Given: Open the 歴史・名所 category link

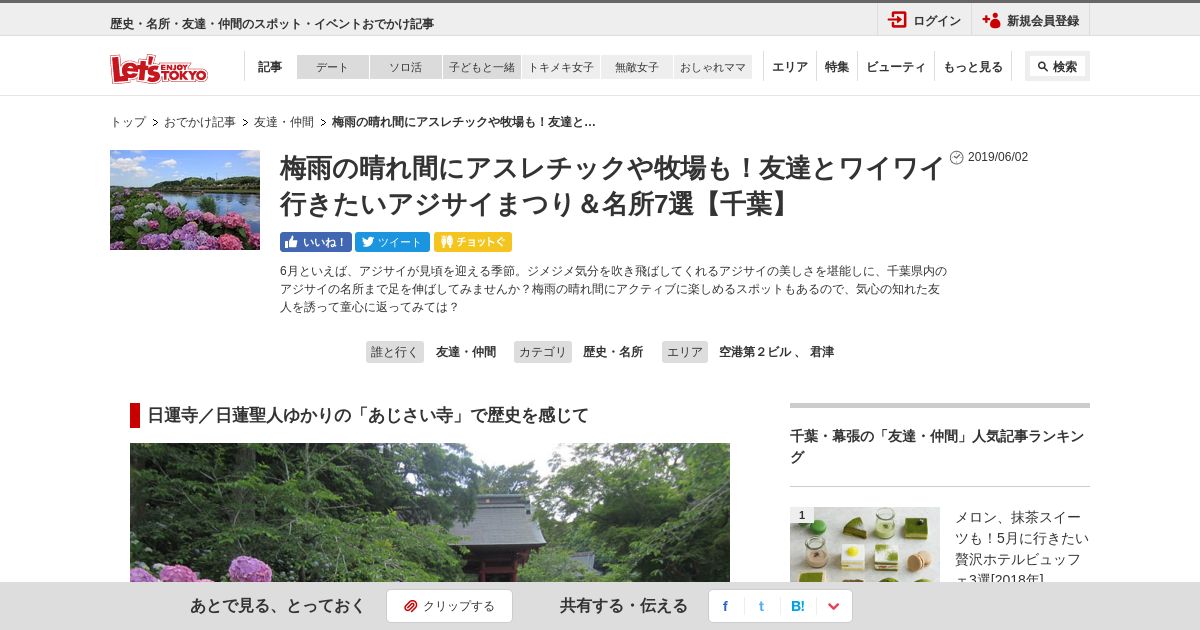Looking at the screenshot, I should (x=613, y=352).
